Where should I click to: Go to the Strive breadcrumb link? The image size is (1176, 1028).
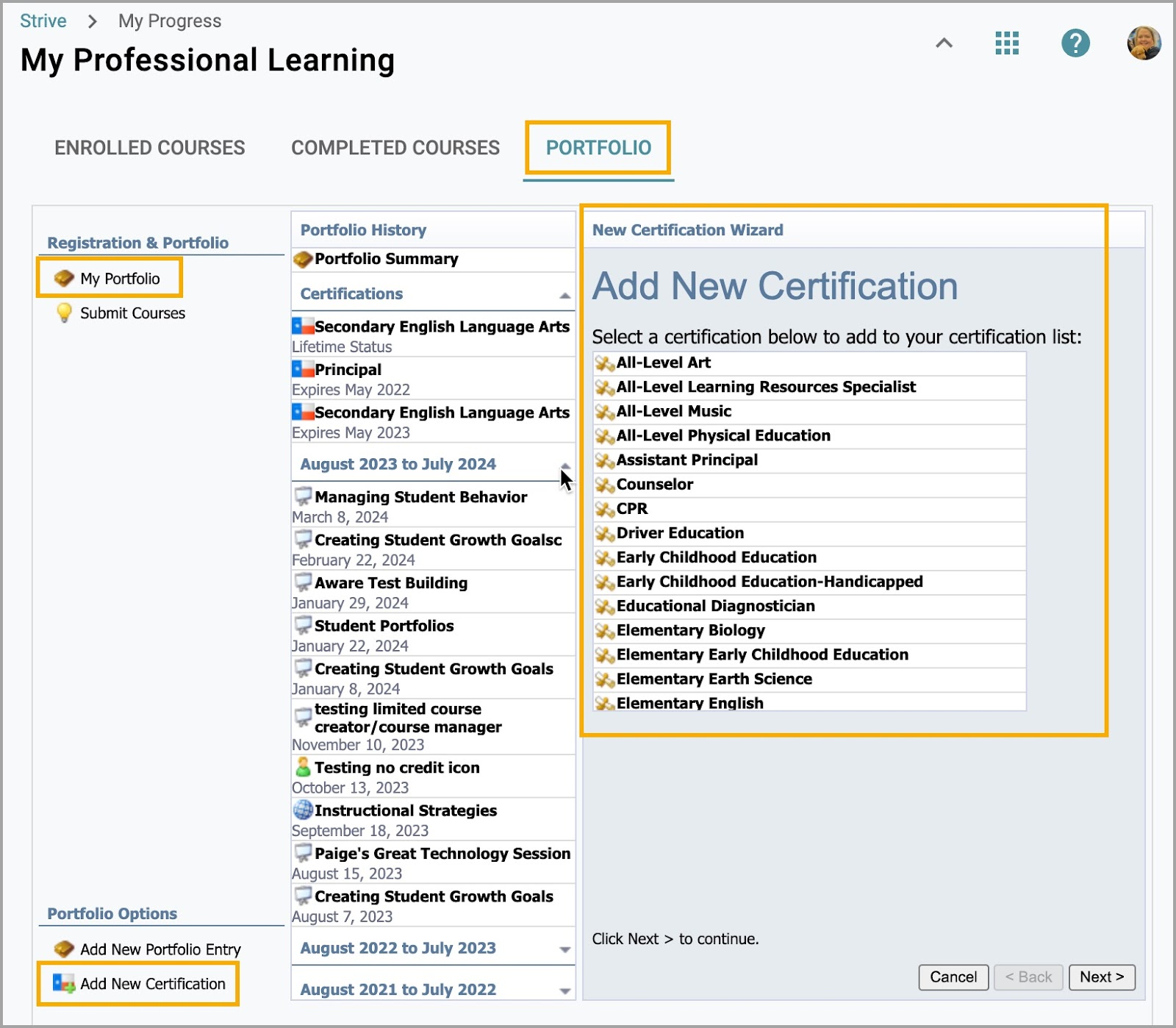43,21
